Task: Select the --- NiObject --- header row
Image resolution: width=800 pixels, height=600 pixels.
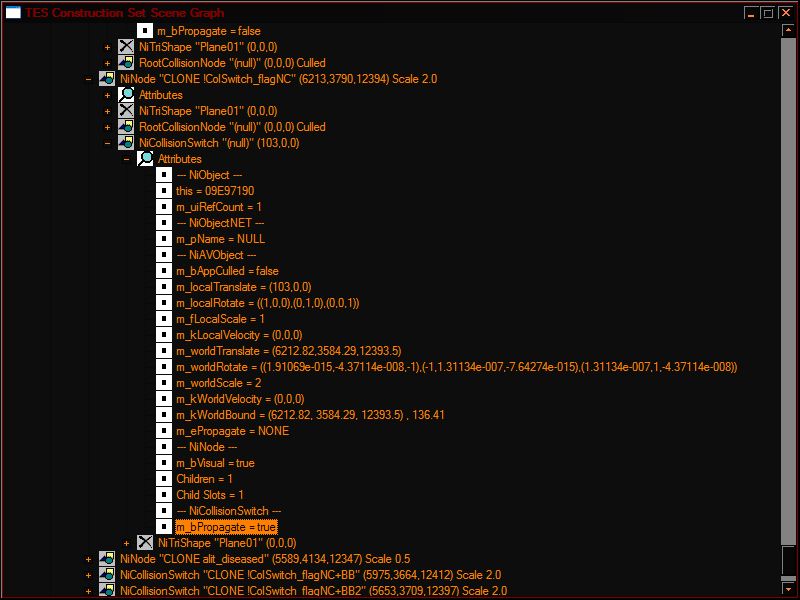Action: coord(209,174)
